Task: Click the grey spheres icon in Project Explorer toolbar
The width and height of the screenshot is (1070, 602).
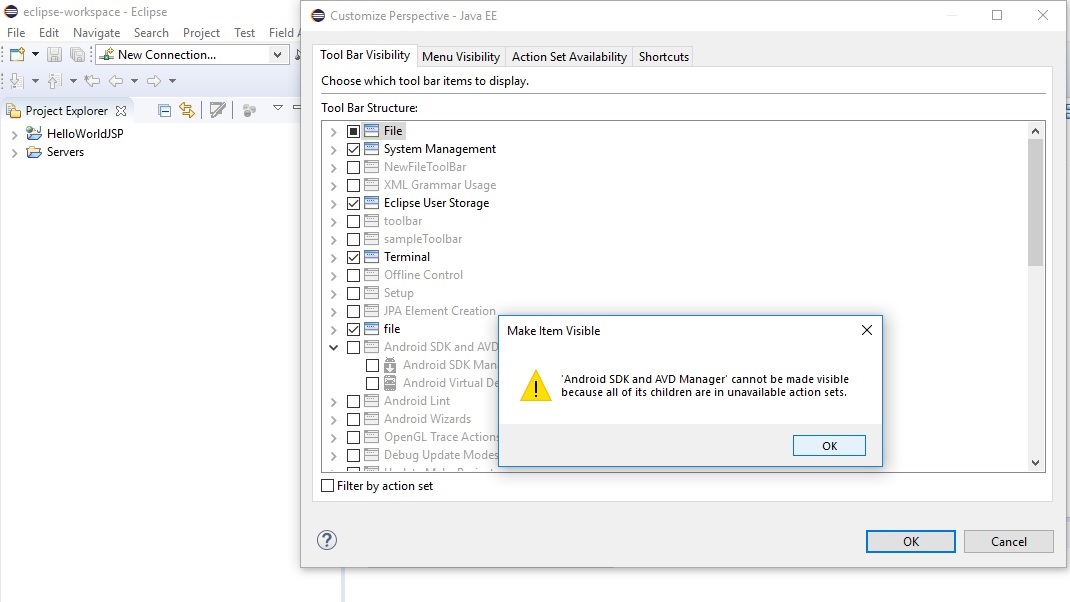Action: pyautogui.click(x=250, y=111)
